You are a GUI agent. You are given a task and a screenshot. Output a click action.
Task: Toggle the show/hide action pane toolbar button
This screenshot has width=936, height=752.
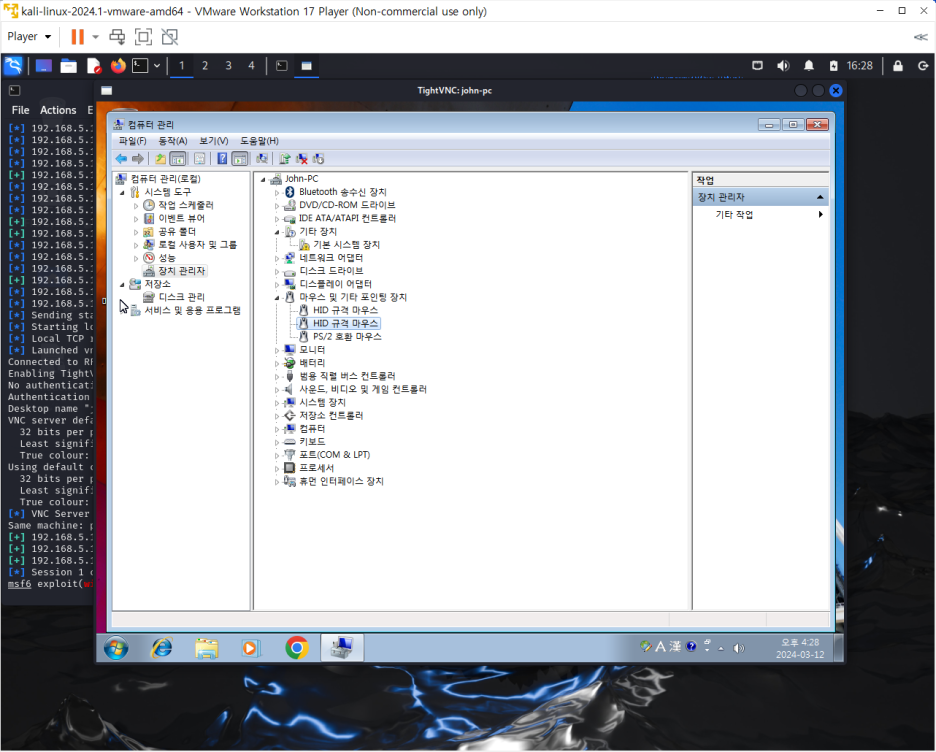click(x=240, y=159)
